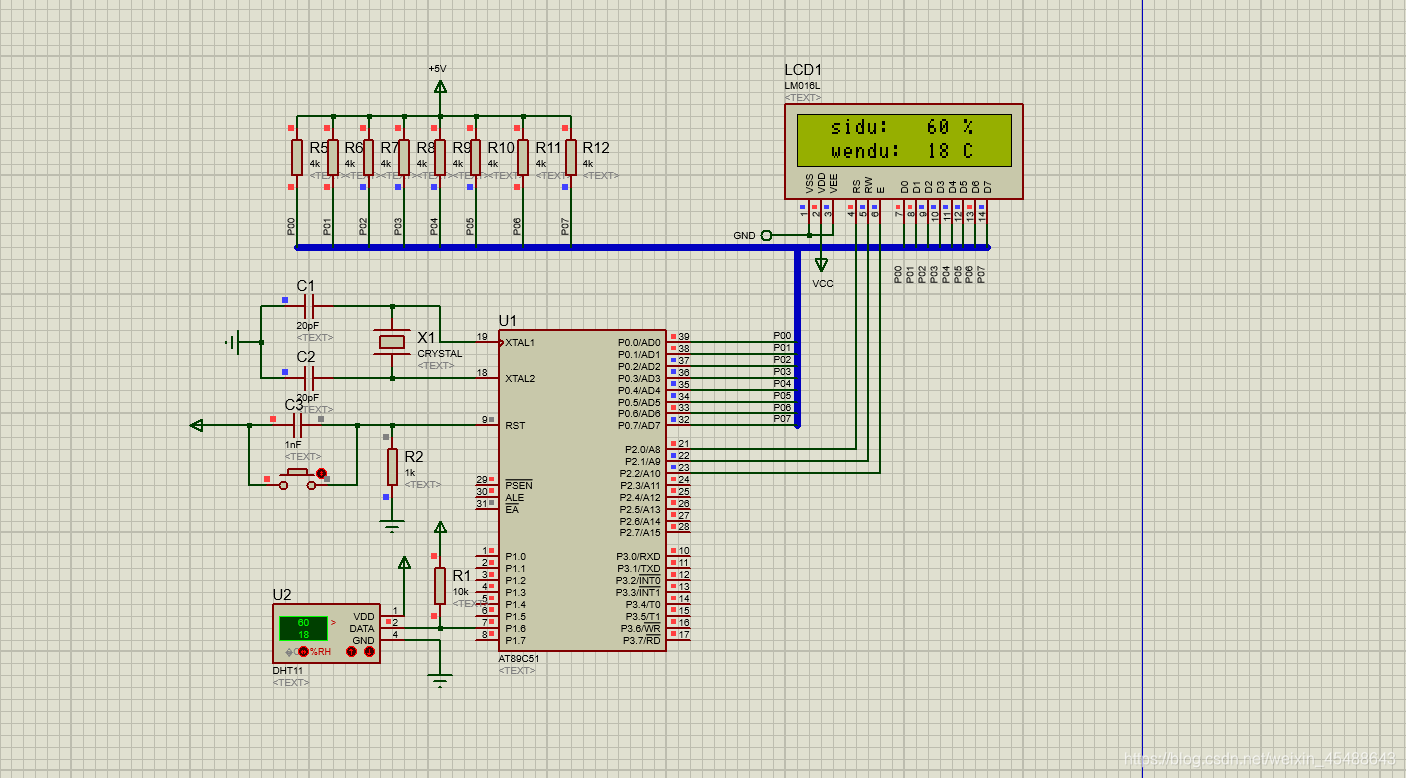The width and height of the screenshot is (1406, 778).
Task: Click the 1k value of R2
Action: [410, 473]
